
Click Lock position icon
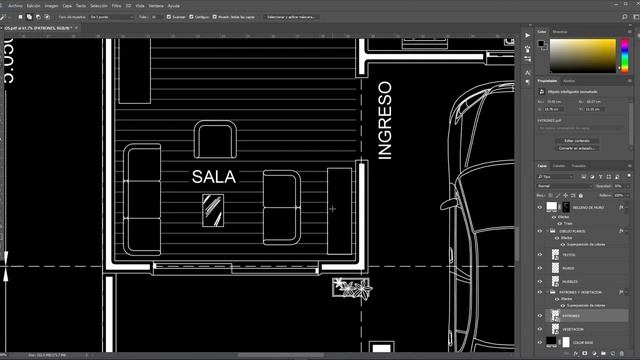565,196
